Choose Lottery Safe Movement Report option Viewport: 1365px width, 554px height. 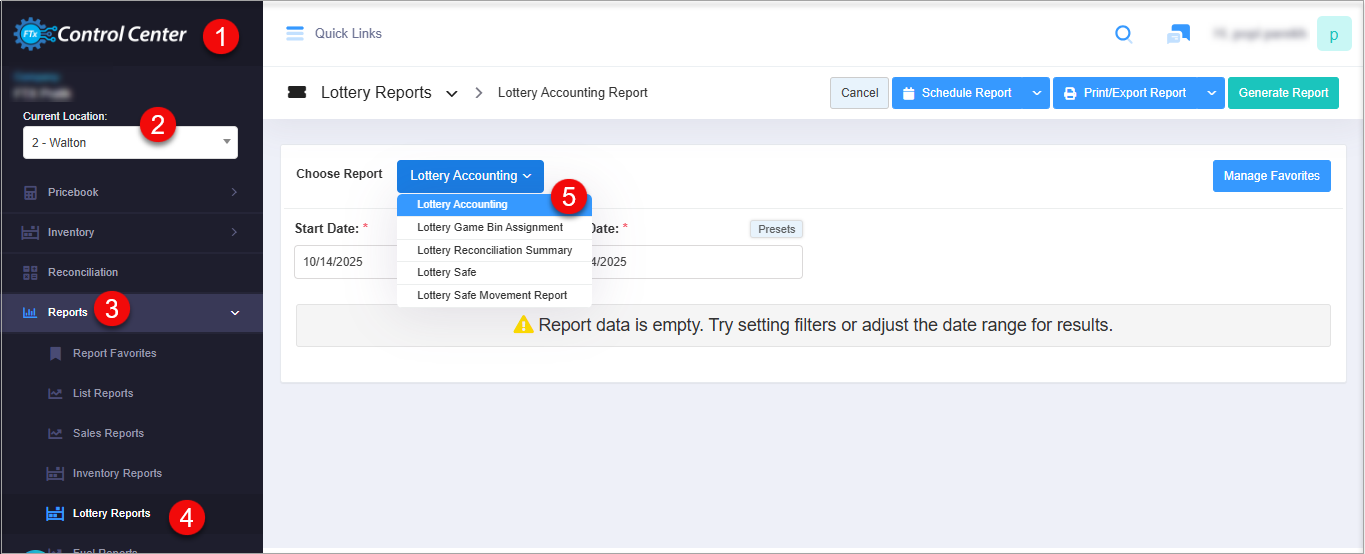click(x=492, y=295)
